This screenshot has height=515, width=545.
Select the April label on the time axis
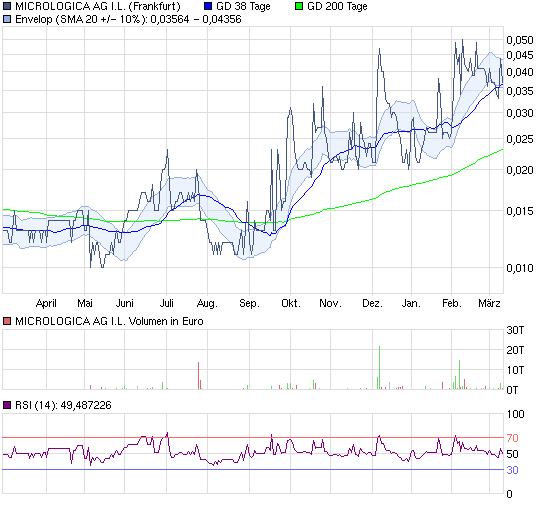click(46, 303)
